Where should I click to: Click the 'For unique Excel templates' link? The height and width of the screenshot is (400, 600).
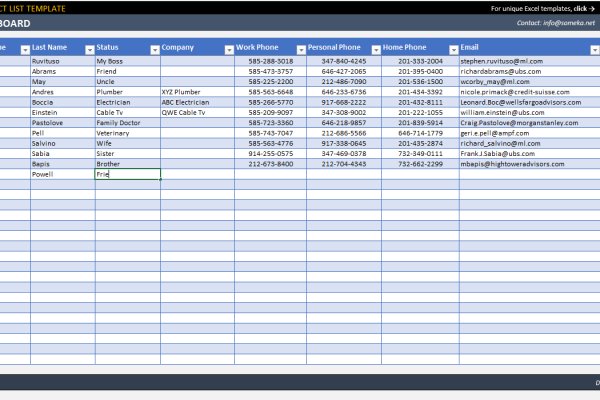pos(545,7)
